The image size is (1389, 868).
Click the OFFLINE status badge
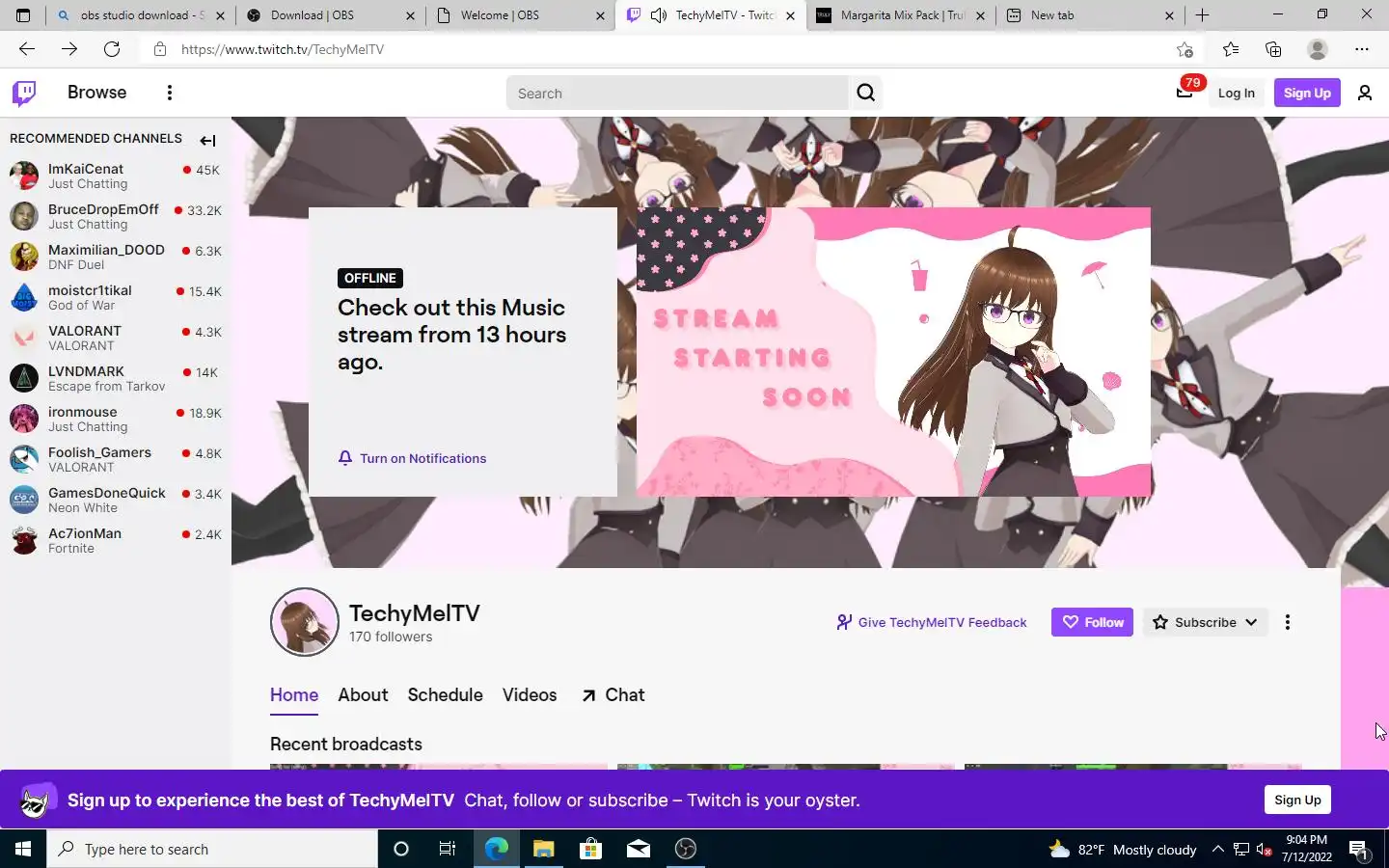tap(370, 278)
